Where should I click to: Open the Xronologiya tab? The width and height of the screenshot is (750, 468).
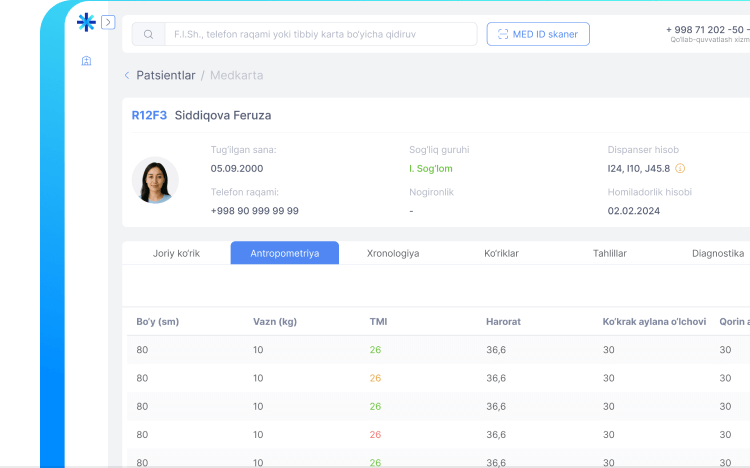393,253
